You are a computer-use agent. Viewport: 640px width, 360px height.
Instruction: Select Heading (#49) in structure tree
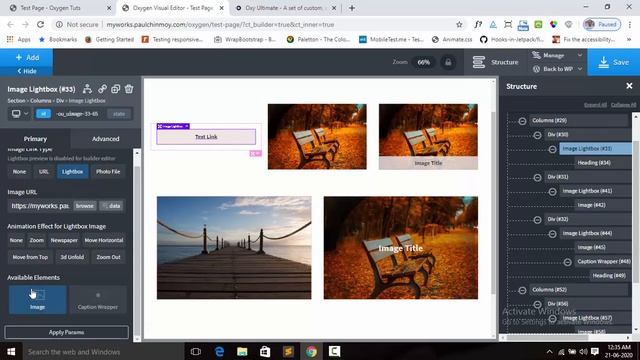[x=610, y=276]
